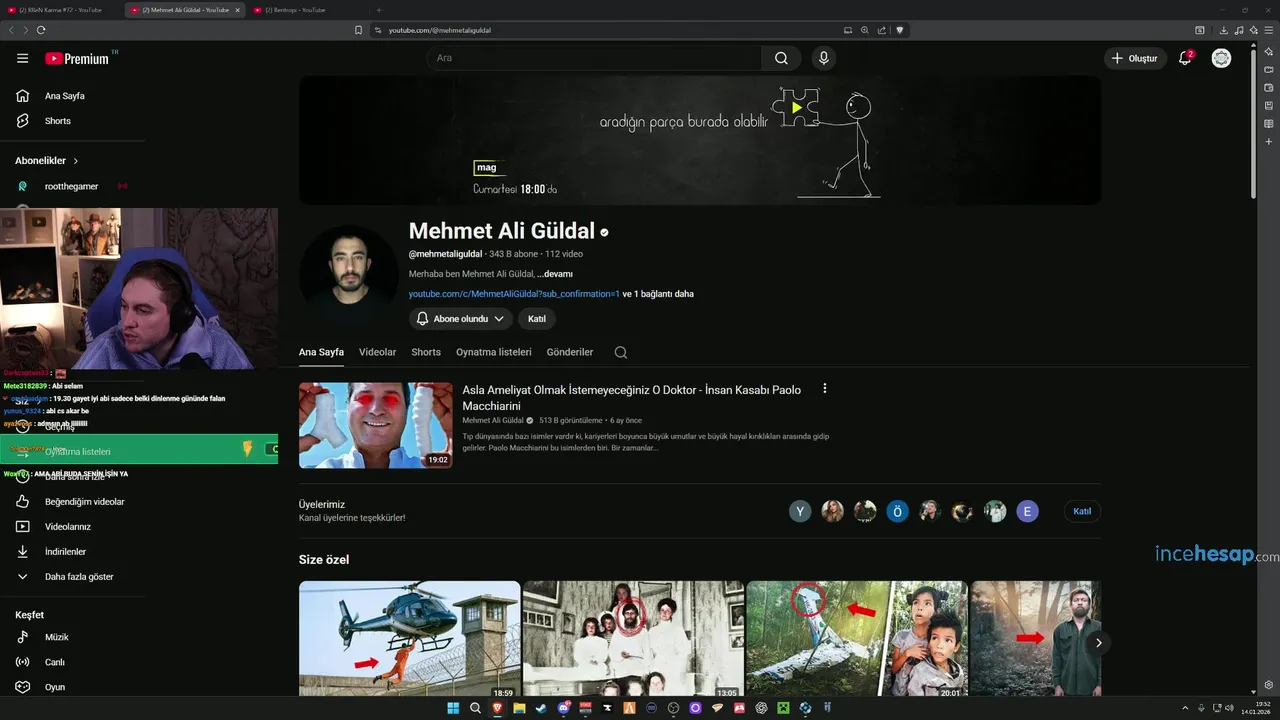Image resolution: width=1280 pixels, height=720 pixels.
Task: Switch to the channel Shorts tab
Action: [426, 352]
